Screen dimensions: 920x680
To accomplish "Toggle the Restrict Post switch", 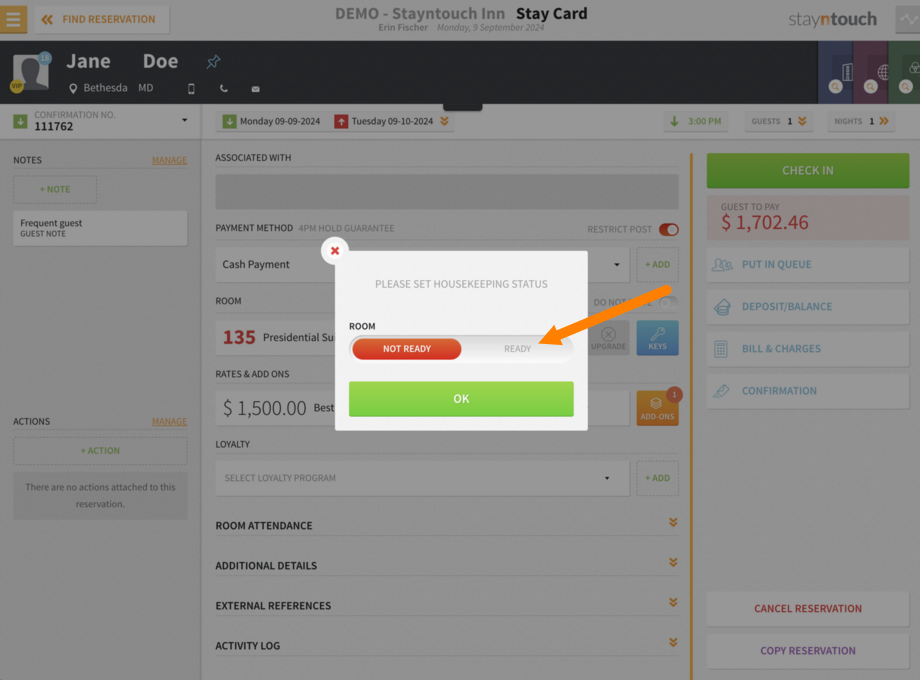I will [x=668, y=229].
